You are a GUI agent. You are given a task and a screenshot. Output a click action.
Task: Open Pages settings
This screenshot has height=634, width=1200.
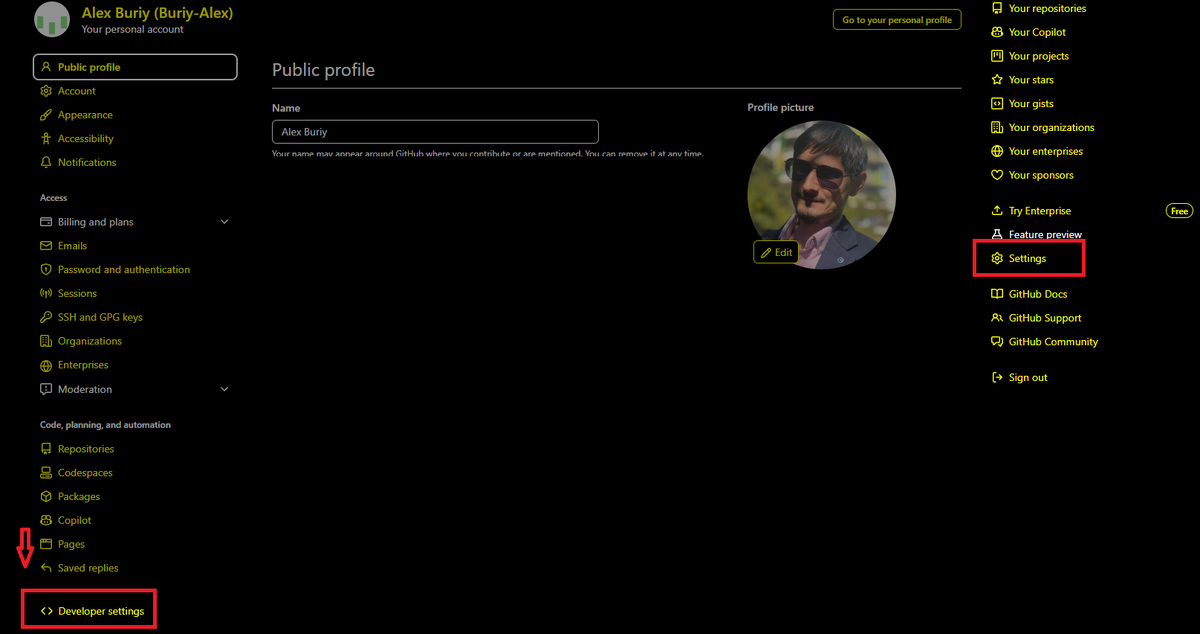coord(71,544)
